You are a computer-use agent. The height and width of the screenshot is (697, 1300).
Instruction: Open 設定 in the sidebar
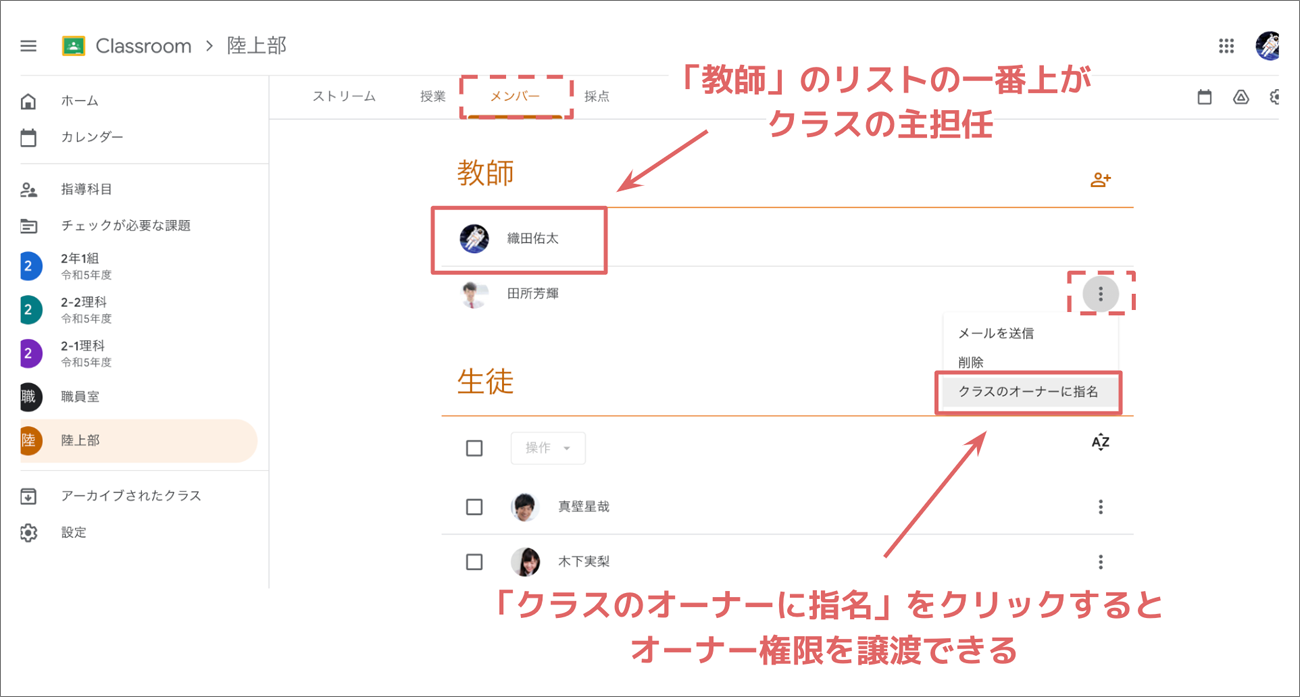(74, 532)
